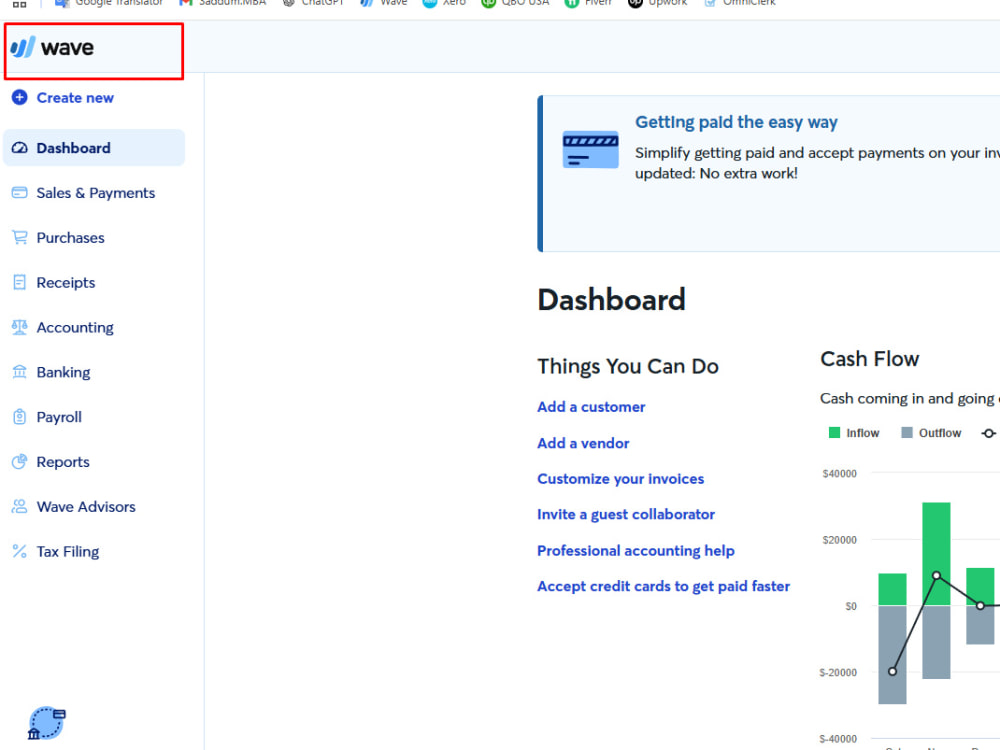Open Professional accounting help link
The image size is (1000, 750).
[x=636, y=550]
